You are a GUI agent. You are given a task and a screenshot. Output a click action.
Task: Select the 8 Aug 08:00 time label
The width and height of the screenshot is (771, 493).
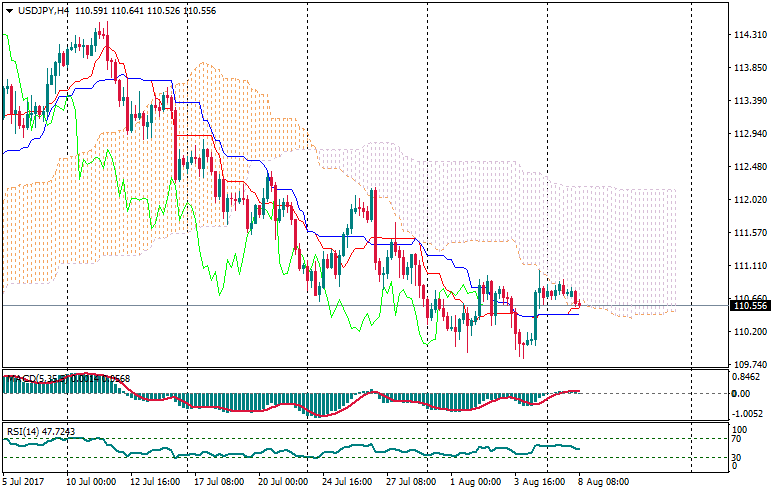tap(602, 481)
